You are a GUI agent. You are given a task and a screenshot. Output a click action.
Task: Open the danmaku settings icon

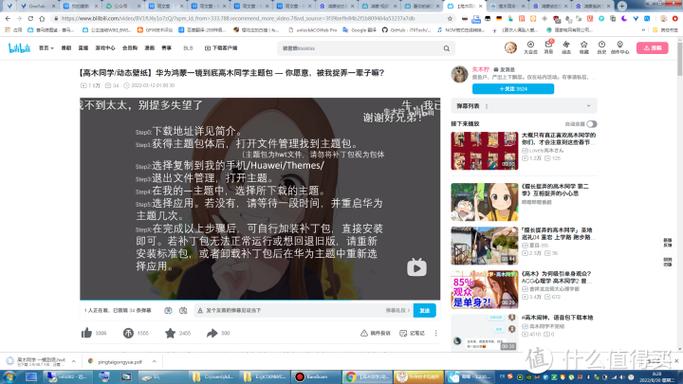point(183,310)
